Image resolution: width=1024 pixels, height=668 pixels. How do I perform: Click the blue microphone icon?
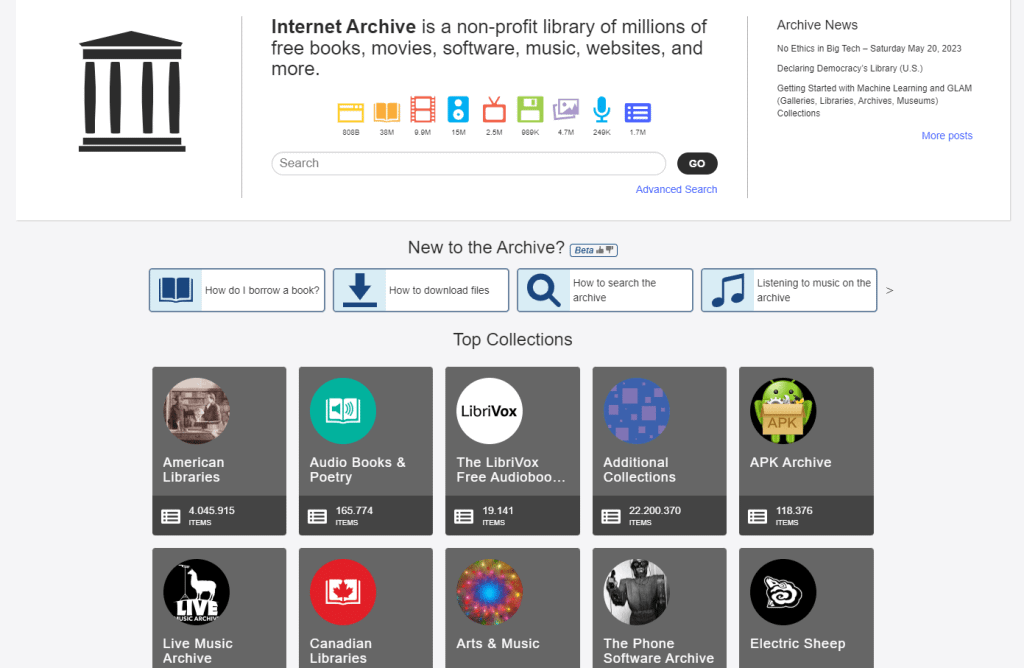(601, 109)
